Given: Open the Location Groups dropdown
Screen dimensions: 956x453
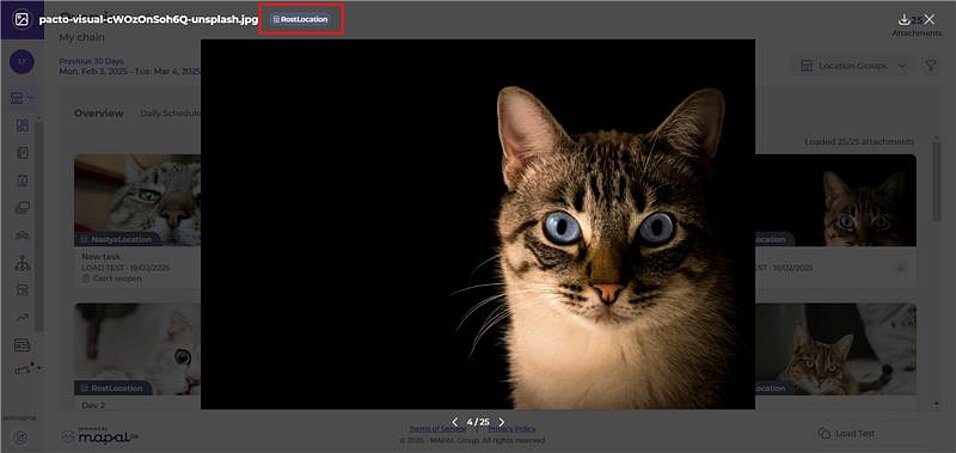Looking at the screenshot, I should click(x=854, y=65).
